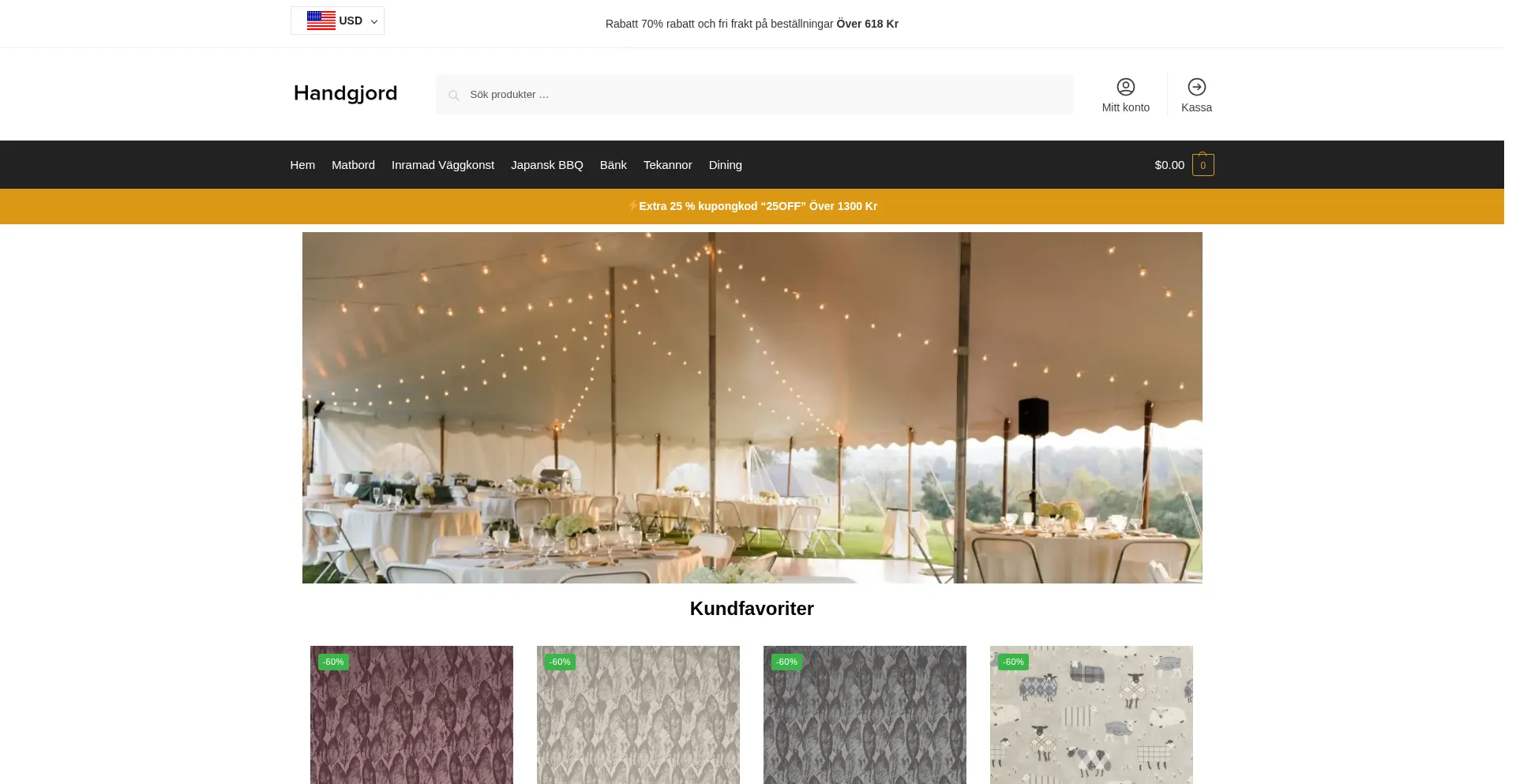Click the -60% badge on sheep fabric

(x=1013, y=662)
